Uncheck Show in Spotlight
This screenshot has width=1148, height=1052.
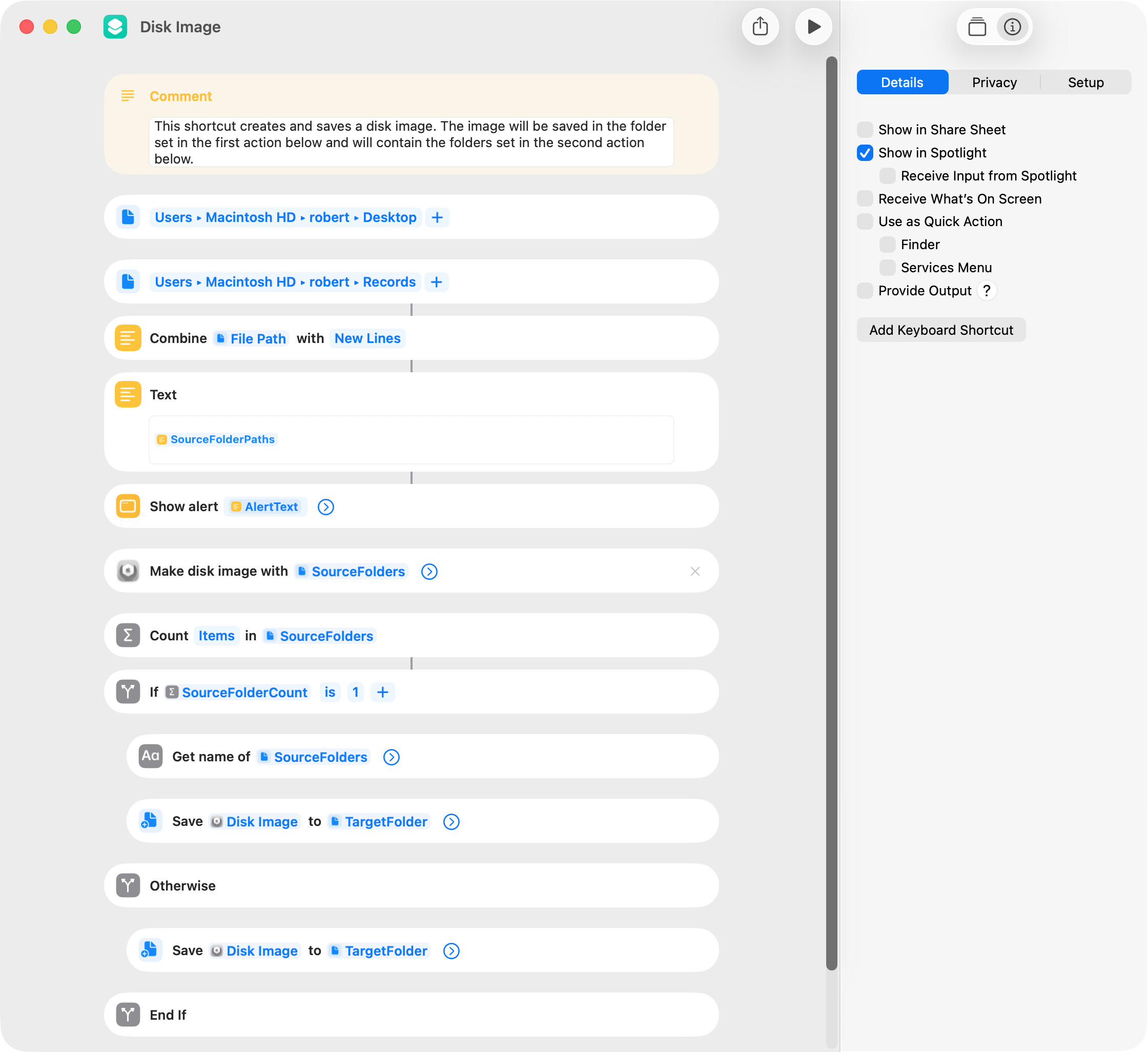(x=865, y=153)
